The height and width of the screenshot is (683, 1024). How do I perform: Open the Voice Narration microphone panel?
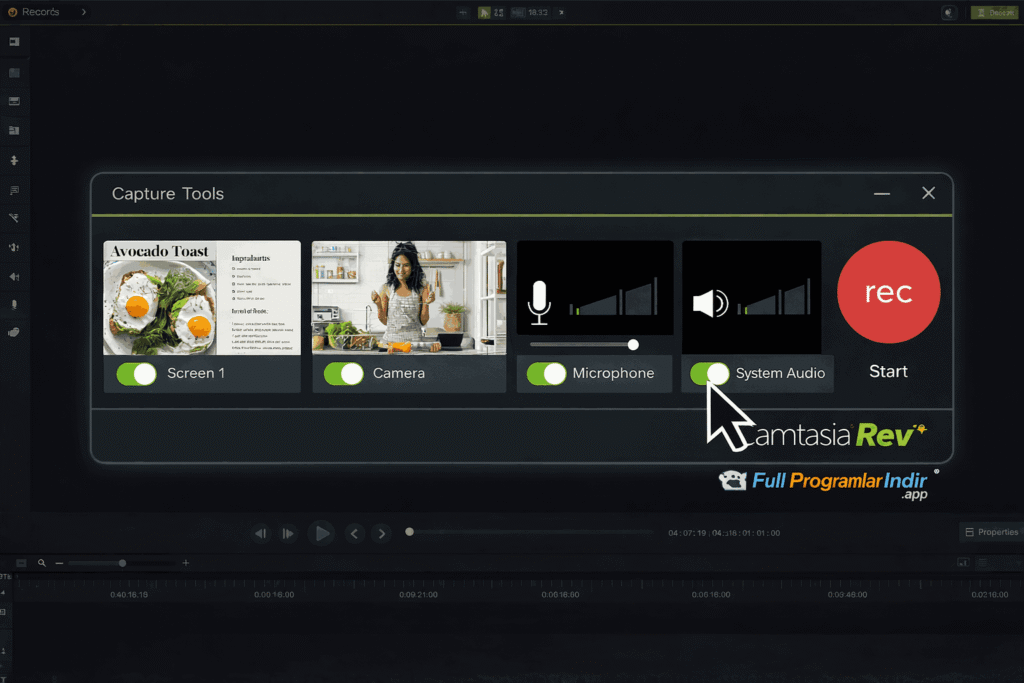click(14, 305)
